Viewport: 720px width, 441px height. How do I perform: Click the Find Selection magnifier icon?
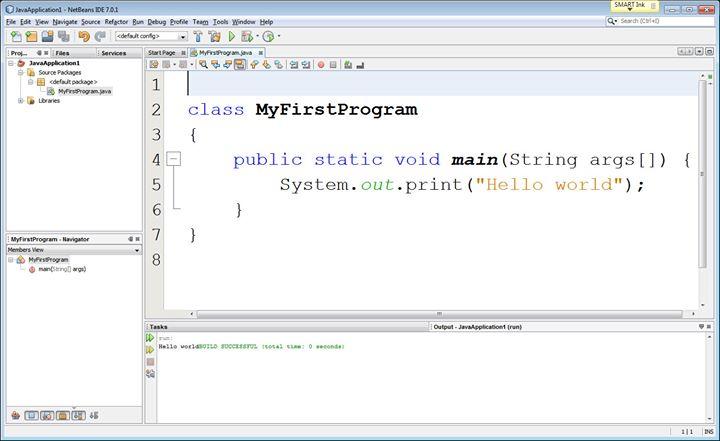pos(203,65)
